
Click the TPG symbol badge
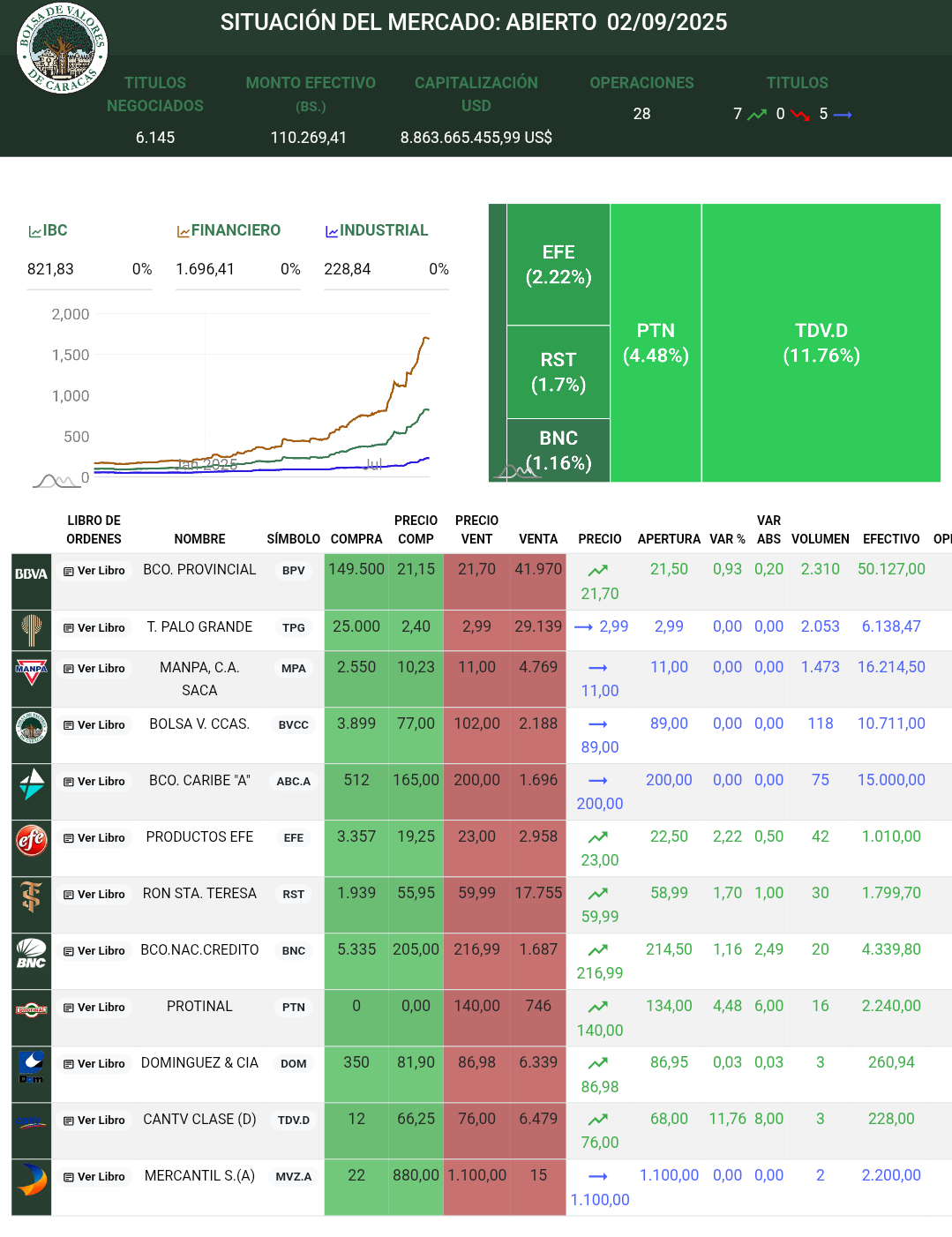[294, 628]
